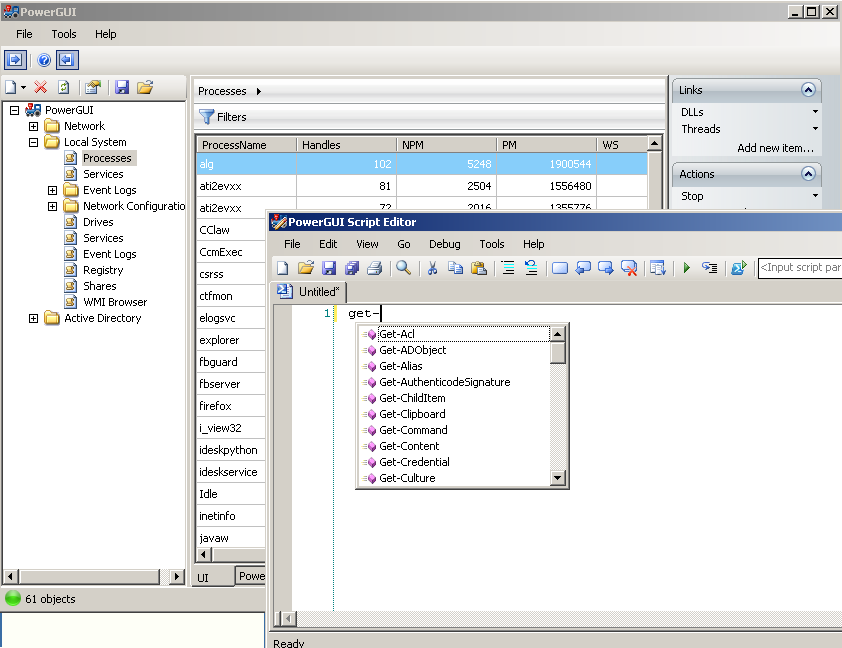Viewport: 842px width, 648px height.
Task: Switch to the Untitled* script tab
Action: [309, 292]
